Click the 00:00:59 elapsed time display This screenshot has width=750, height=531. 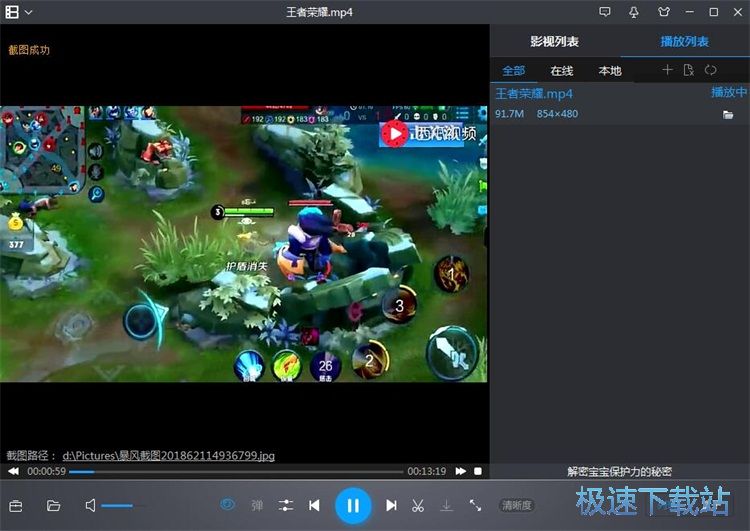[46, 471]
